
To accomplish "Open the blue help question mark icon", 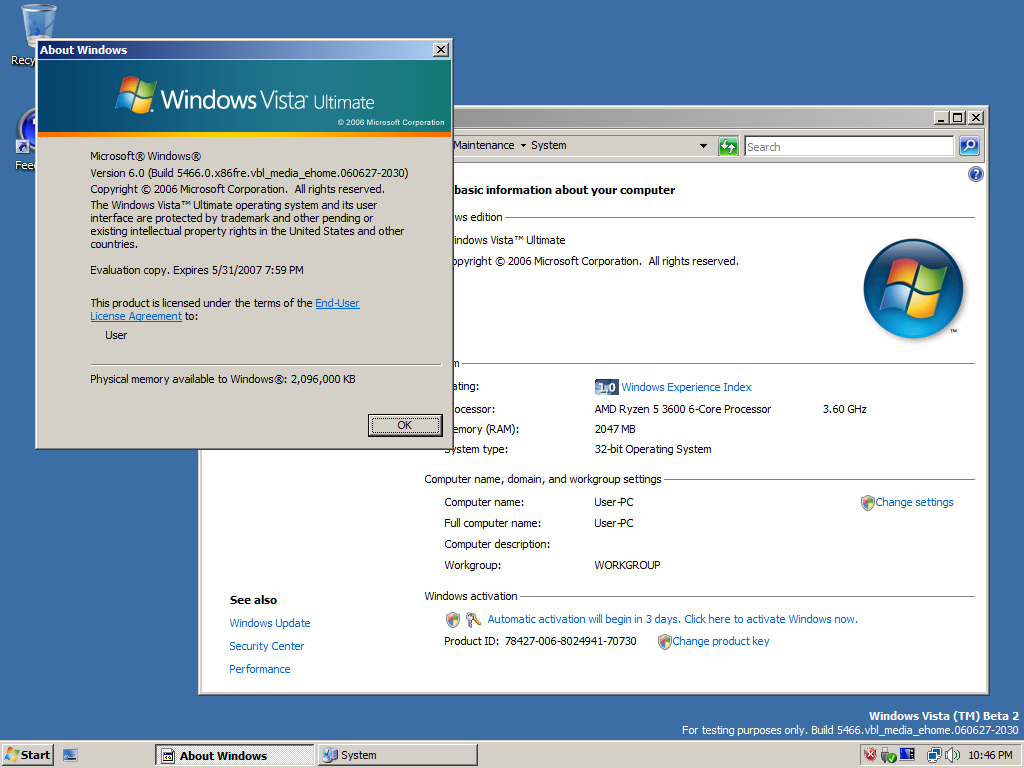I will (x=976, y=174).
